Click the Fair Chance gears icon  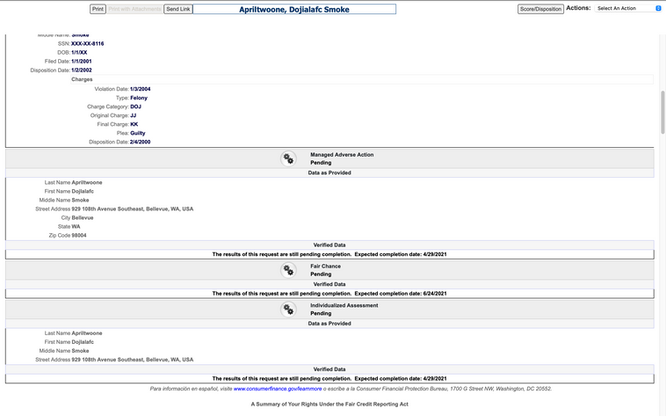[288, 270]
